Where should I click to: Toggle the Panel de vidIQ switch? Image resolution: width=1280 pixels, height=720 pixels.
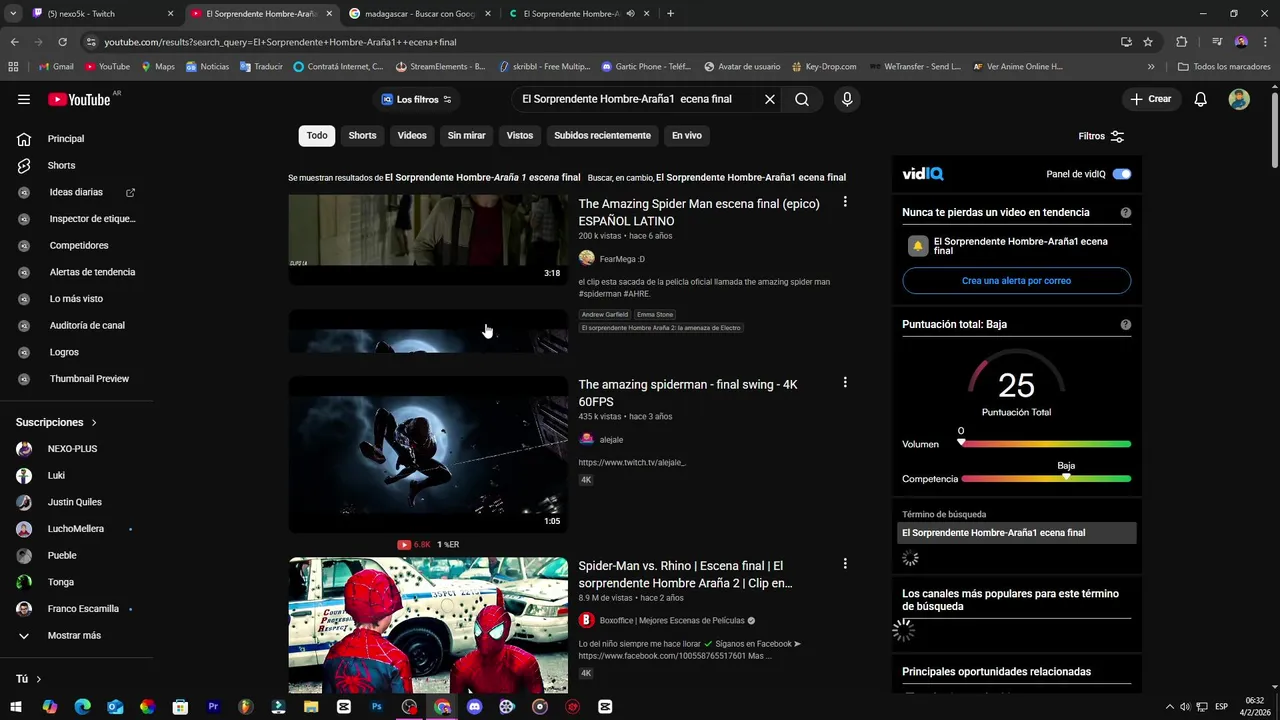[1122, 174]
